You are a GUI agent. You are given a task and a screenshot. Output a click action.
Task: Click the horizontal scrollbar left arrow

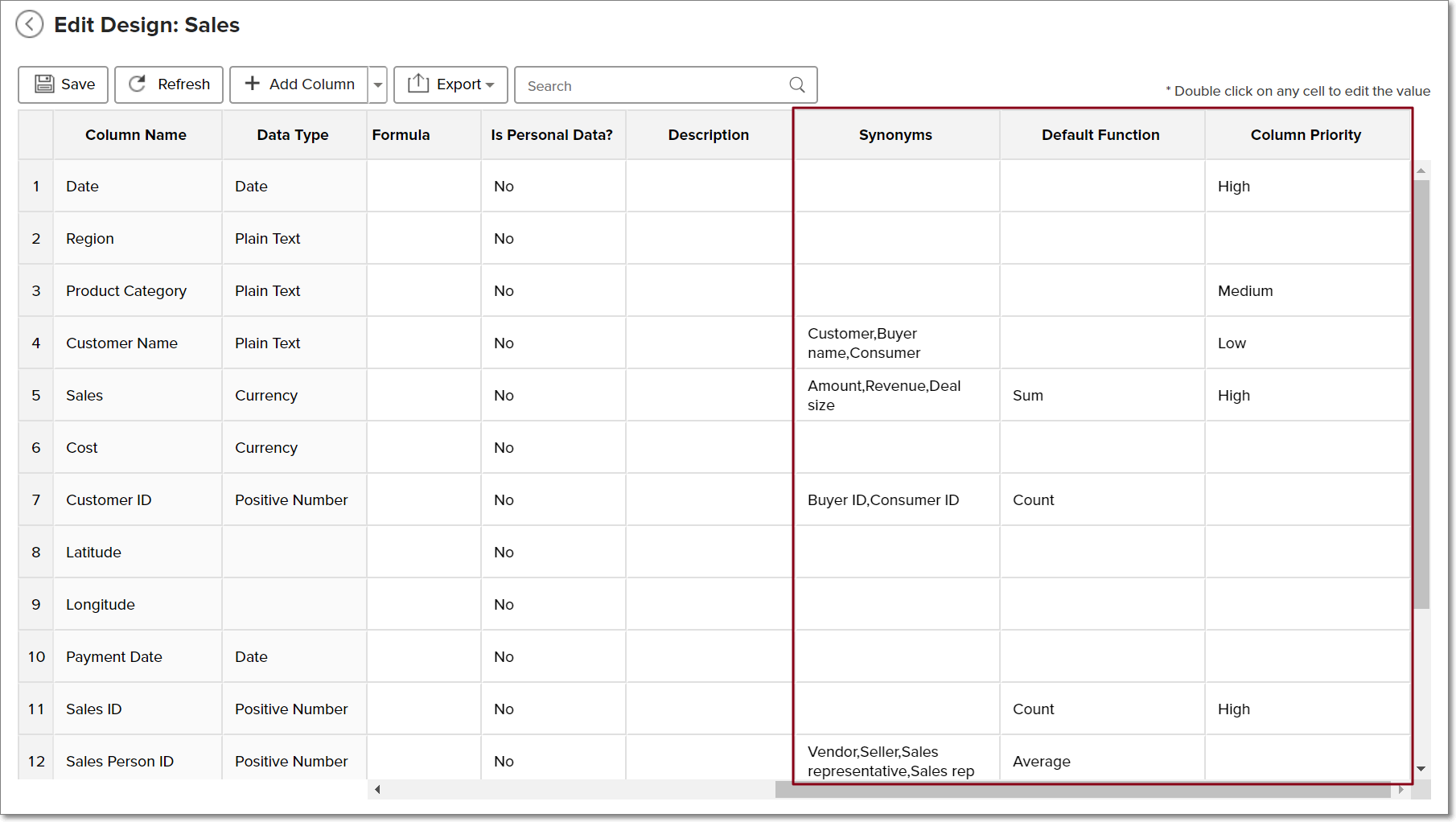point(377,790)
